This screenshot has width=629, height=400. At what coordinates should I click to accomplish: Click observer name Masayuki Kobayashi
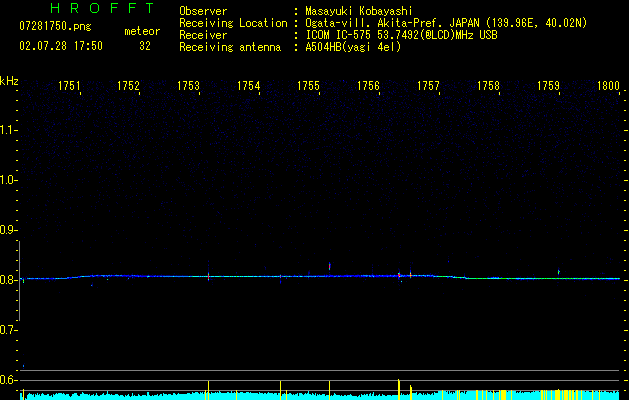point(359,11)
